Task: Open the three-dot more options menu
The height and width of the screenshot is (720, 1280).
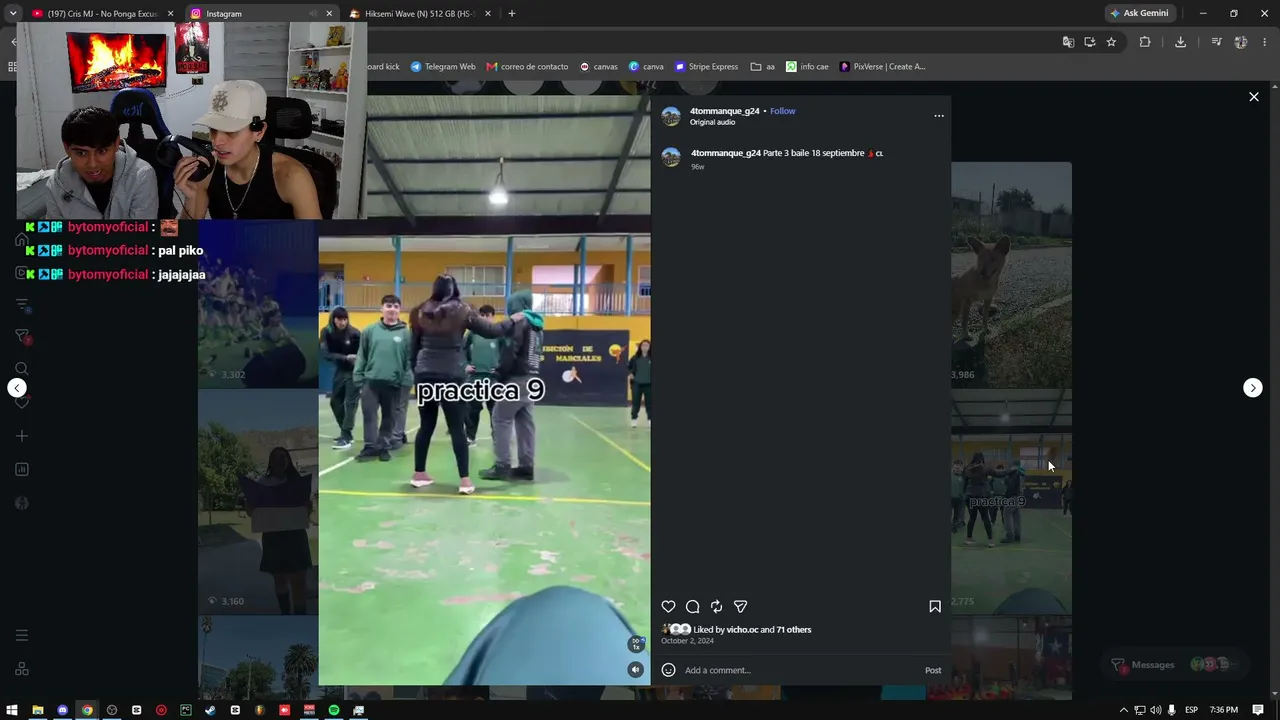Action: point(938,116)
